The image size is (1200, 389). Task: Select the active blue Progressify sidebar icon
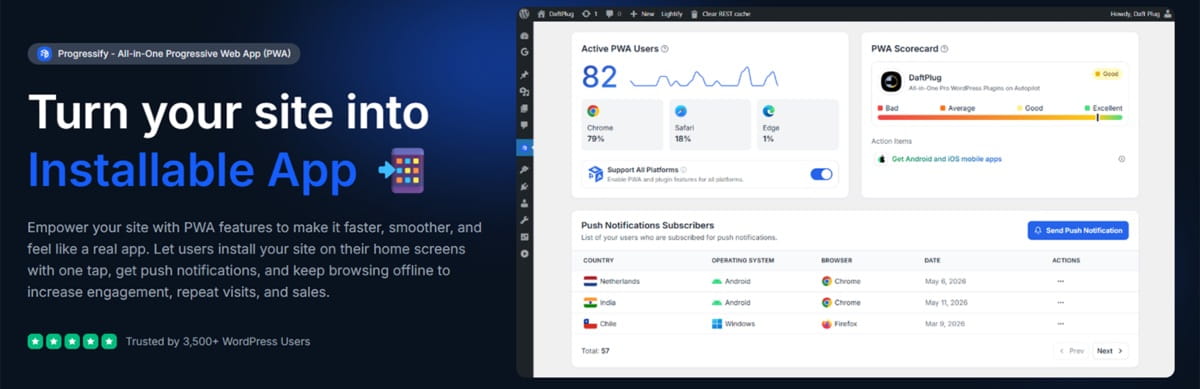[524, 148]
